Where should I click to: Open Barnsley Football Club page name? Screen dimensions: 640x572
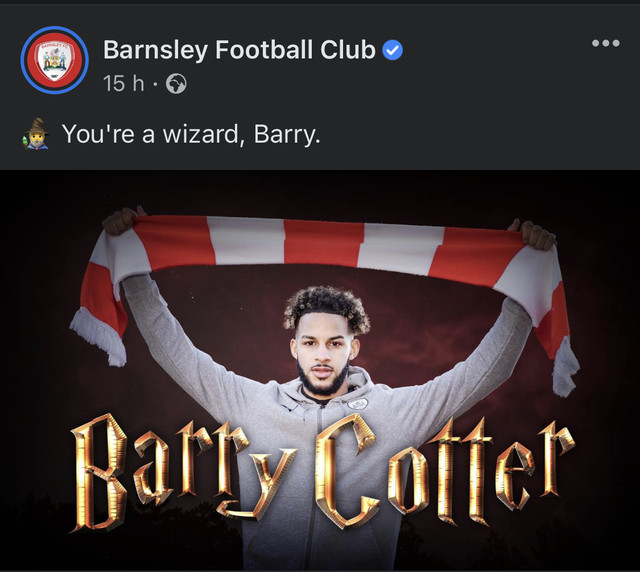pos(239,50)
